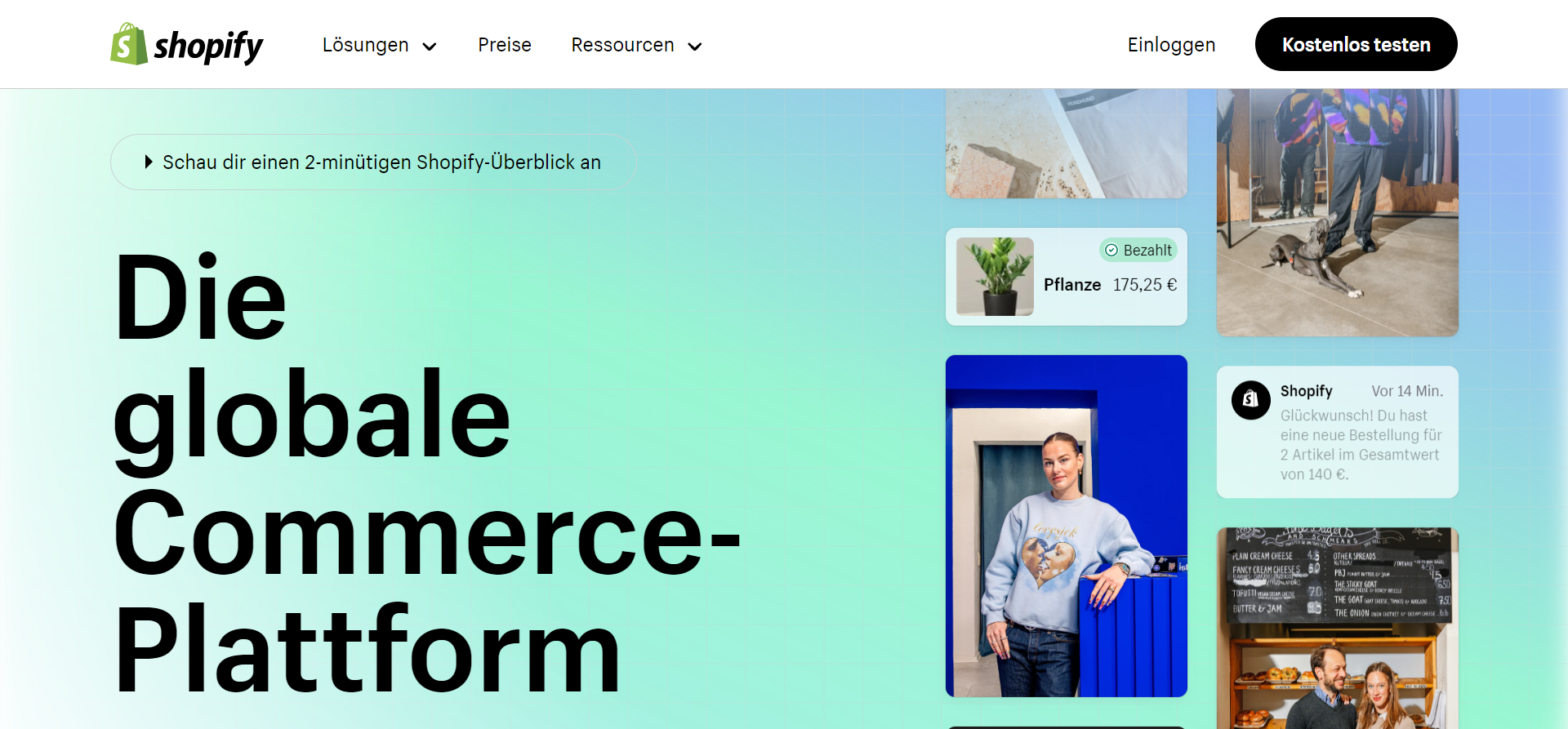Play the 2-minütigen Shopify-Überblick video
The image size is (1568, 729).
coord(373,162)
